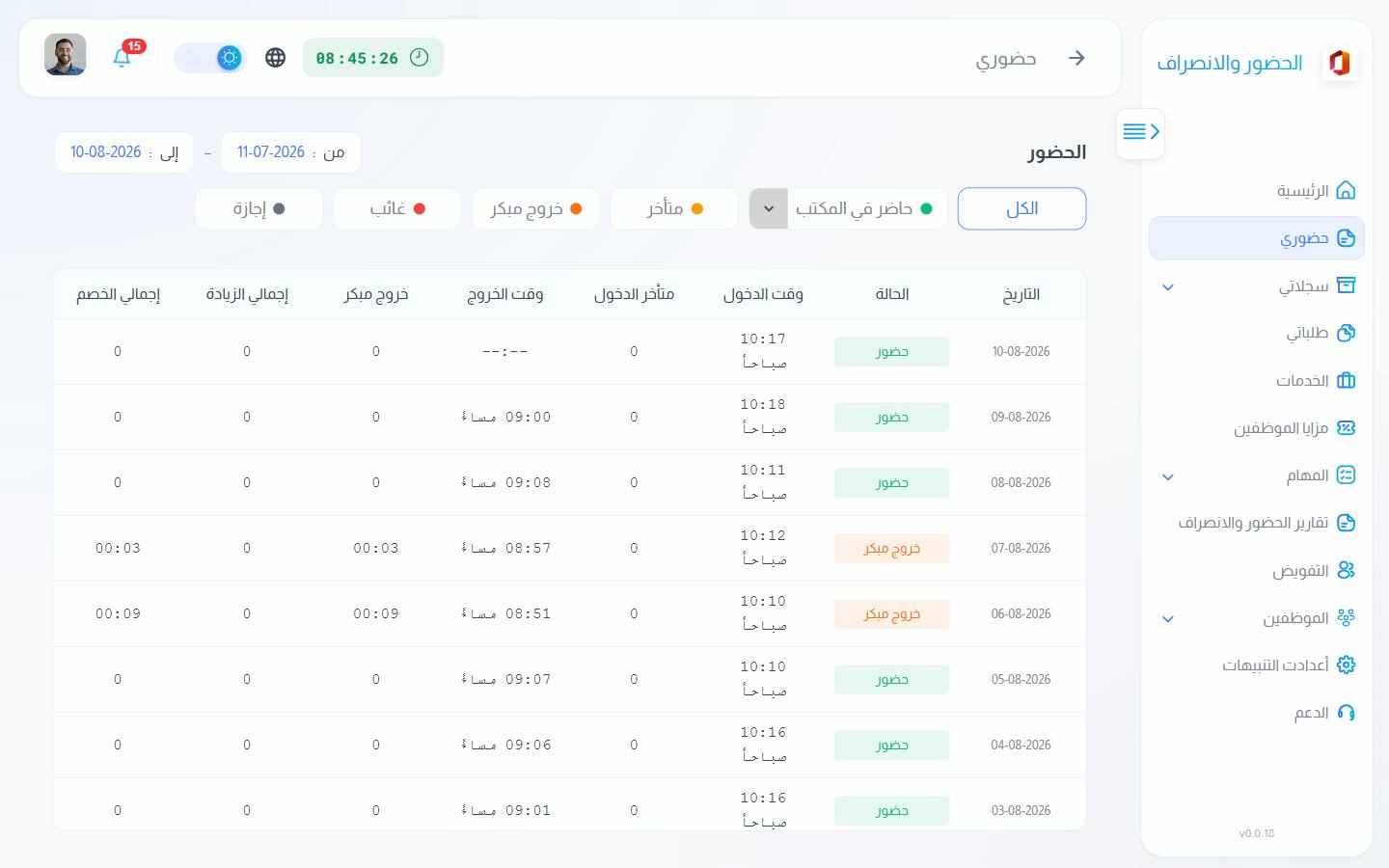1389x868 pixels.
Task: Click the إلى end date field
Action: coord(124,152)
